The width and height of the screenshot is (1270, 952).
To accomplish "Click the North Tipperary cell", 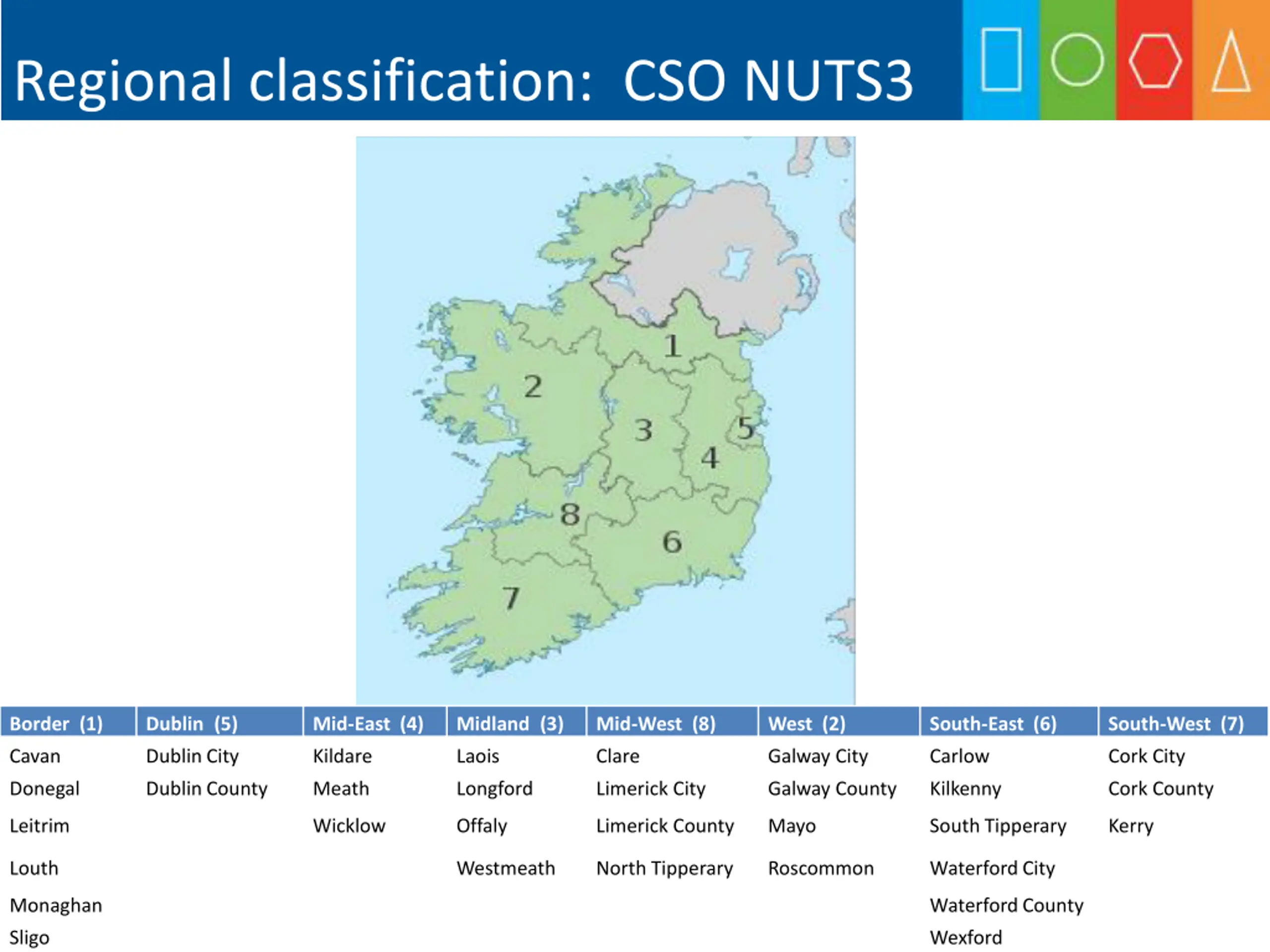I will pyautogui.click(x=665, y=868).
